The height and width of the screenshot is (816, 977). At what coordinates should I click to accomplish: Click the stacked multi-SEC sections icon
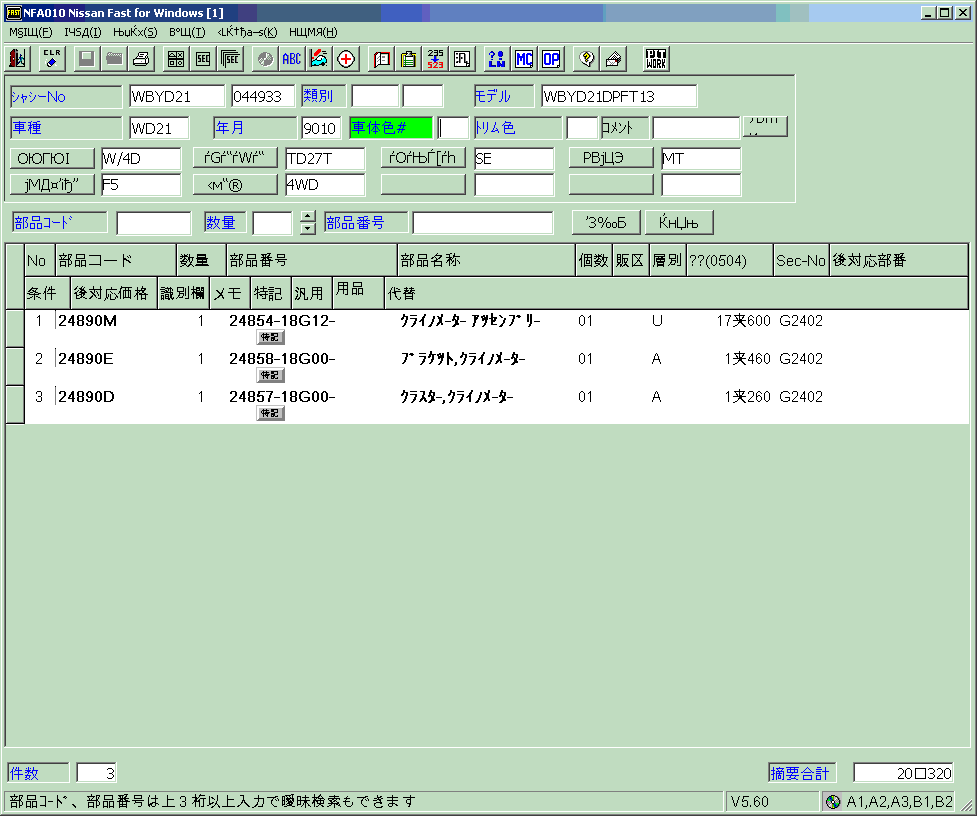click(231, 59)
